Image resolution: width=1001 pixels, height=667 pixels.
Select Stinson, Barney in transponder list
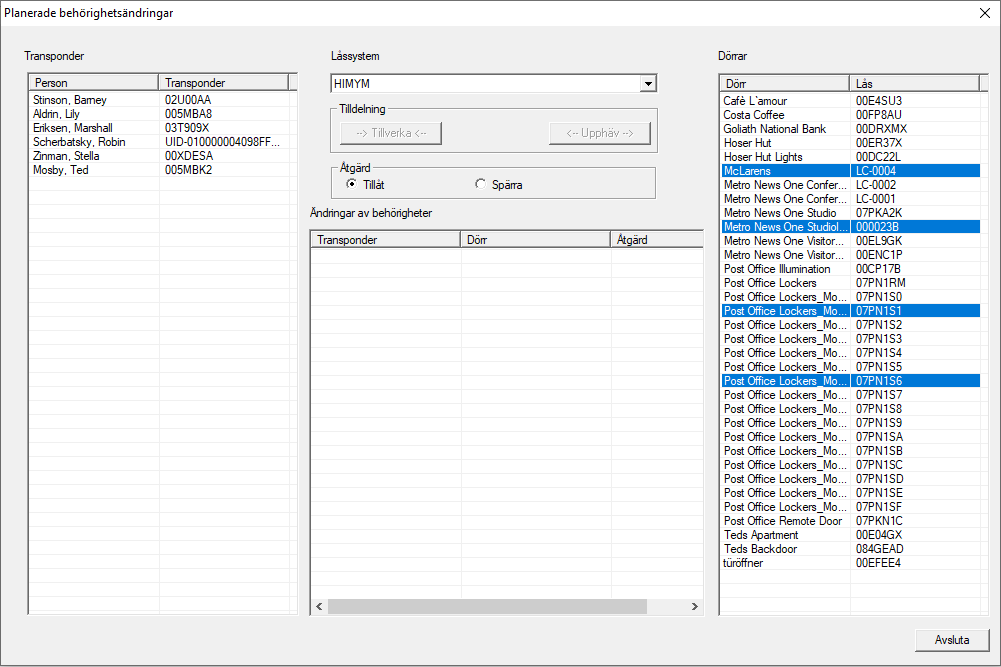pos(70,100)
